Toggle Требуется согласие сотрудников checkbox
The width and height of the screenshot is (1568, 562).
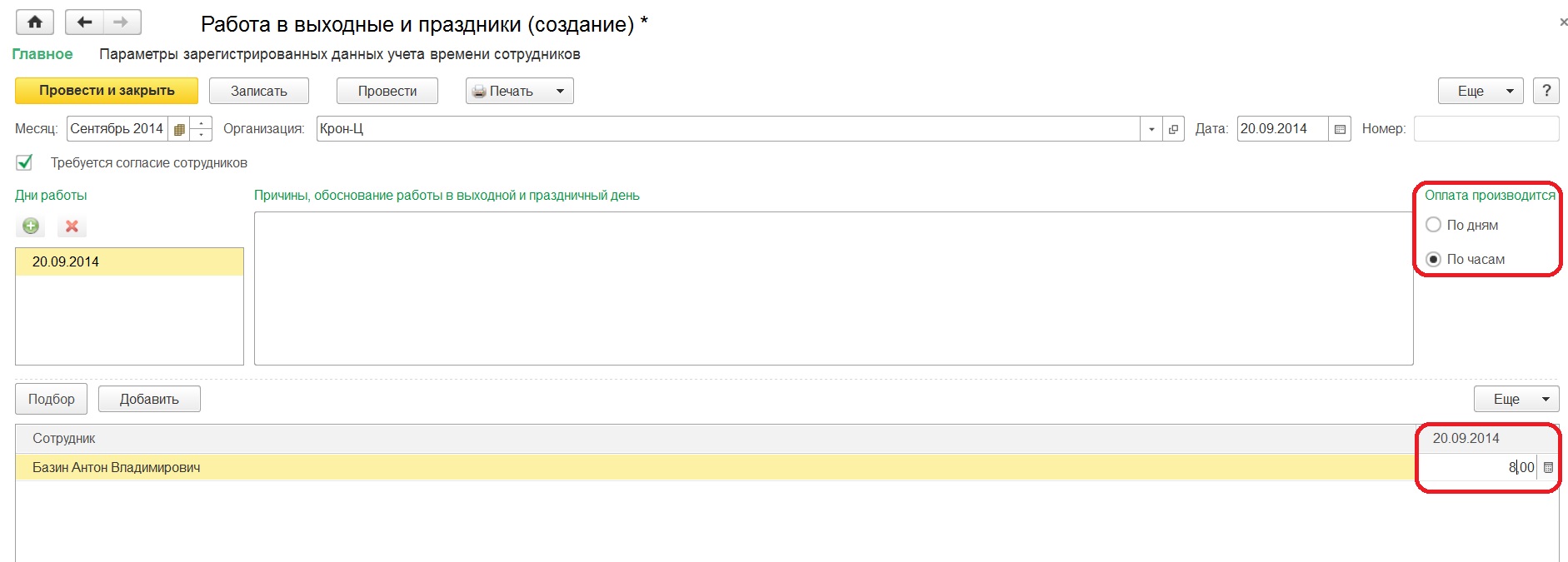pyautogui.click(x=25, y=162)
